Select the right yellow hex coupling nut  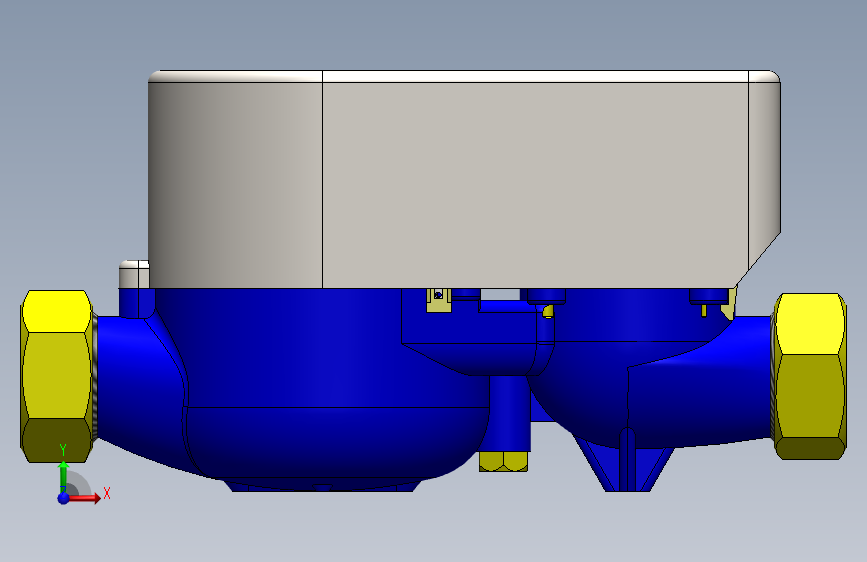[810, 376]
